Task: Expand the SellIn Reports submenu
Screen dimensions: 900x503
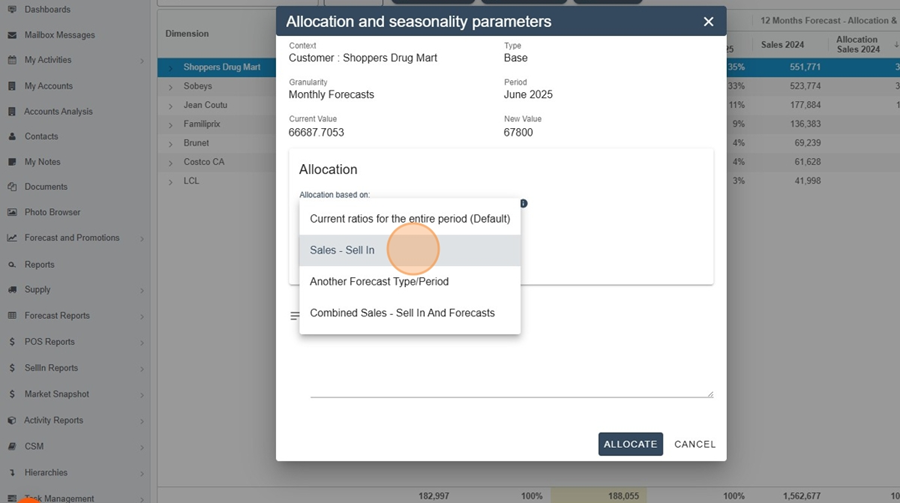Action: point(142,369)
